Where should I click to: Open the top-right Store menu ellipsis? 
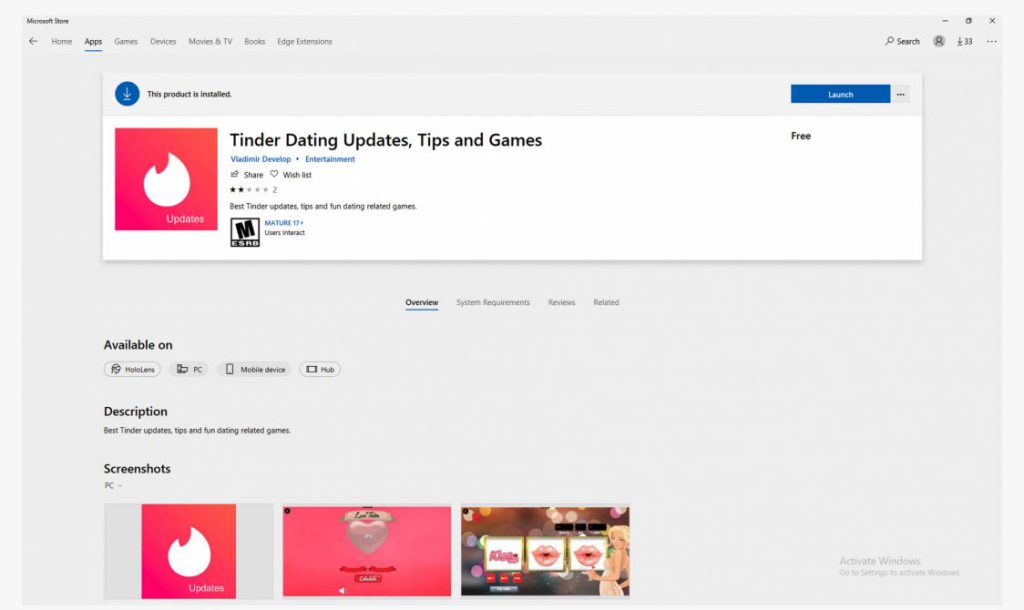click(x=991, y=41)
